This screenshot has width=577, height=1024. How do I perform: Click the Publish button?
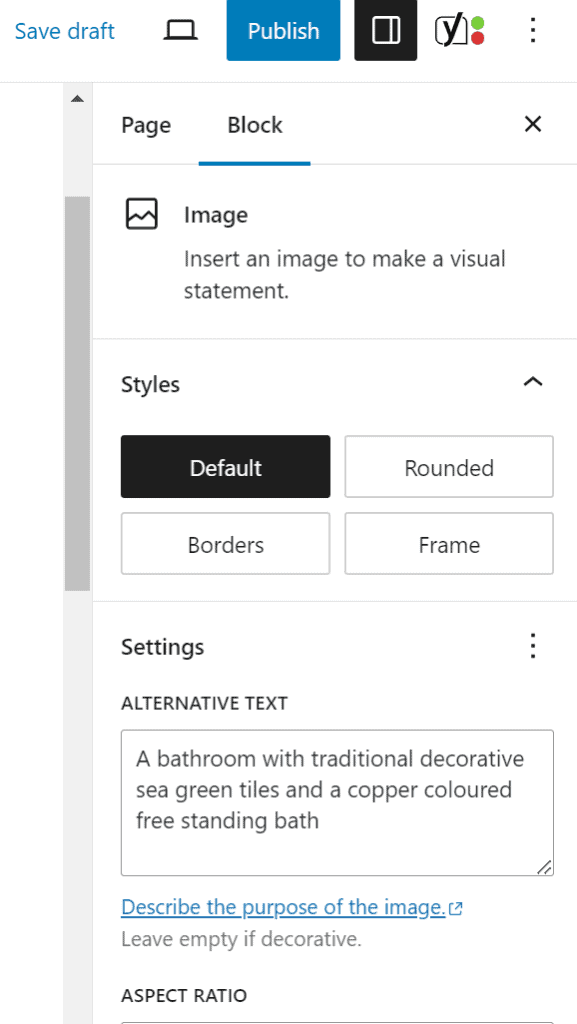click(x=283, y=31)
